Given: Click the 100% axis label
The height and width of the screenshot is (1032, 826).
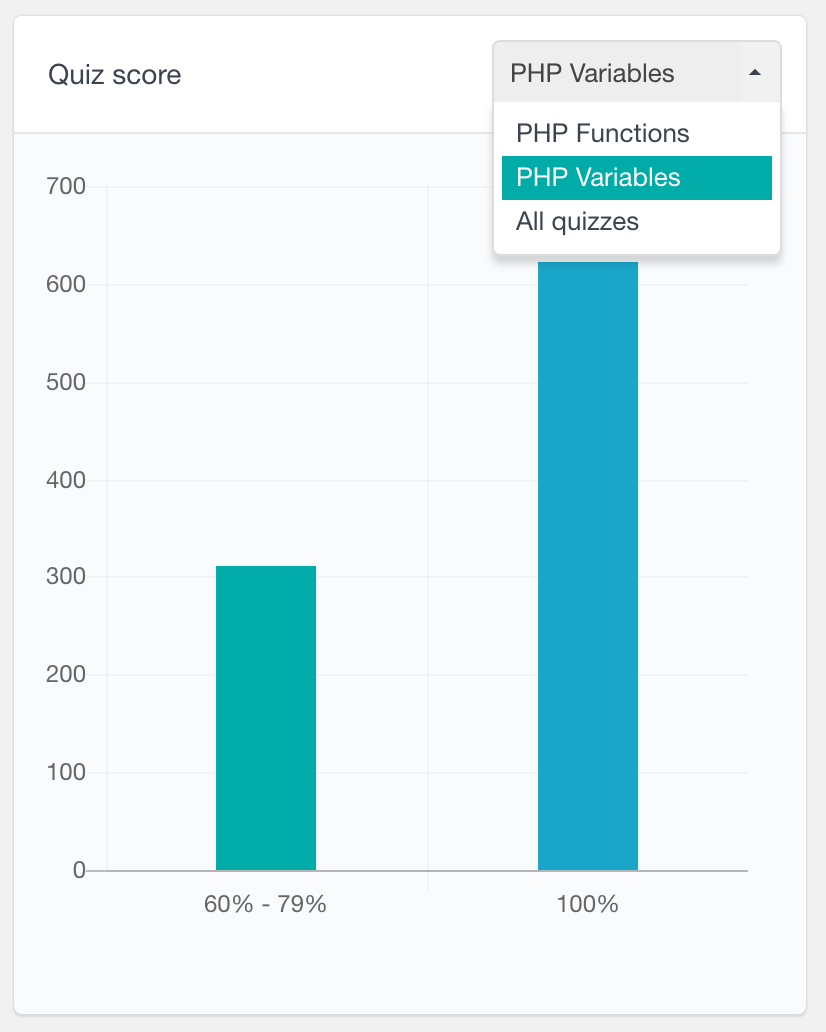Looking at the screenshot, I should tap(588, 904).
